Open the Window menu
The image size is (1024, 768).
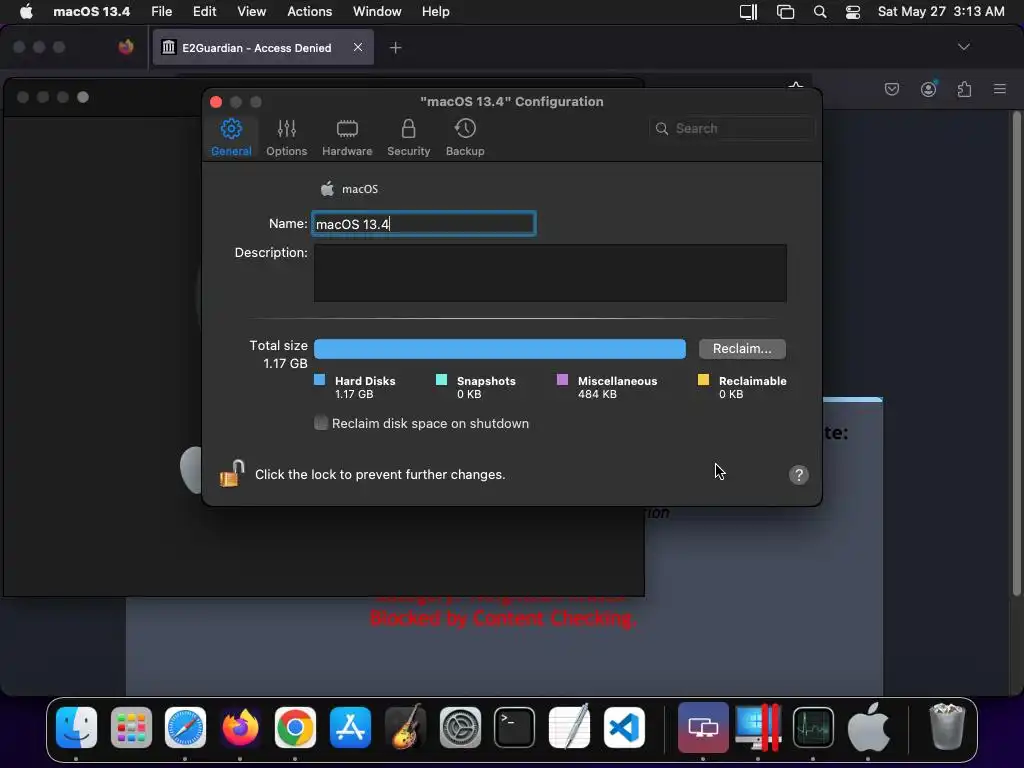[377, 12]
